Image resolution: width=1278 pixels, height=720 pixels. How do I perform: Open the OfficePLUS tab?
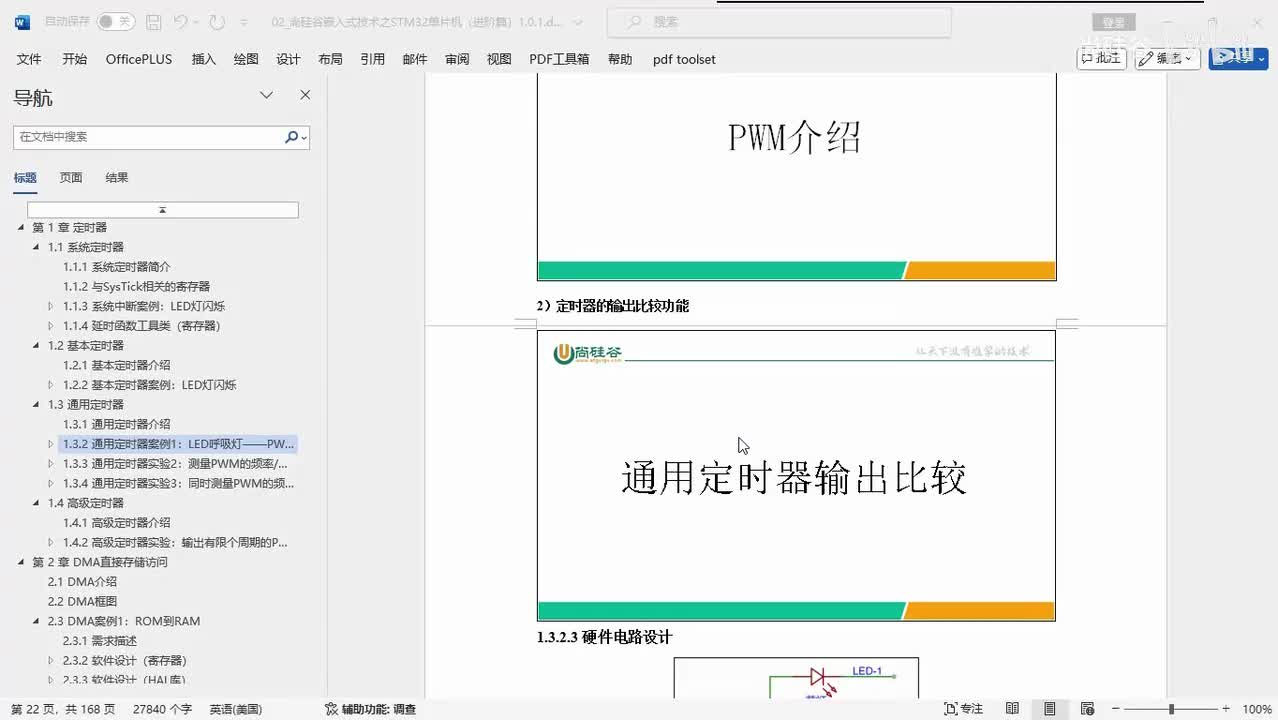139,59
